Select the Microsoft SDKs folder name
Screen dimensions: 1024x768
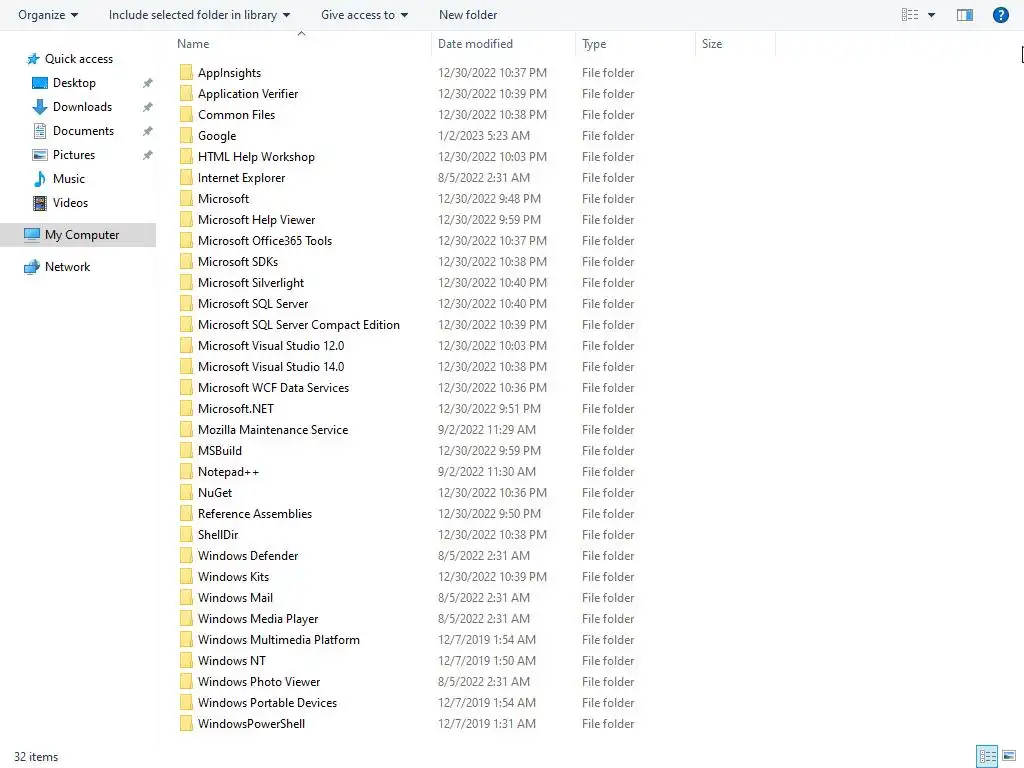click(238, 261)
